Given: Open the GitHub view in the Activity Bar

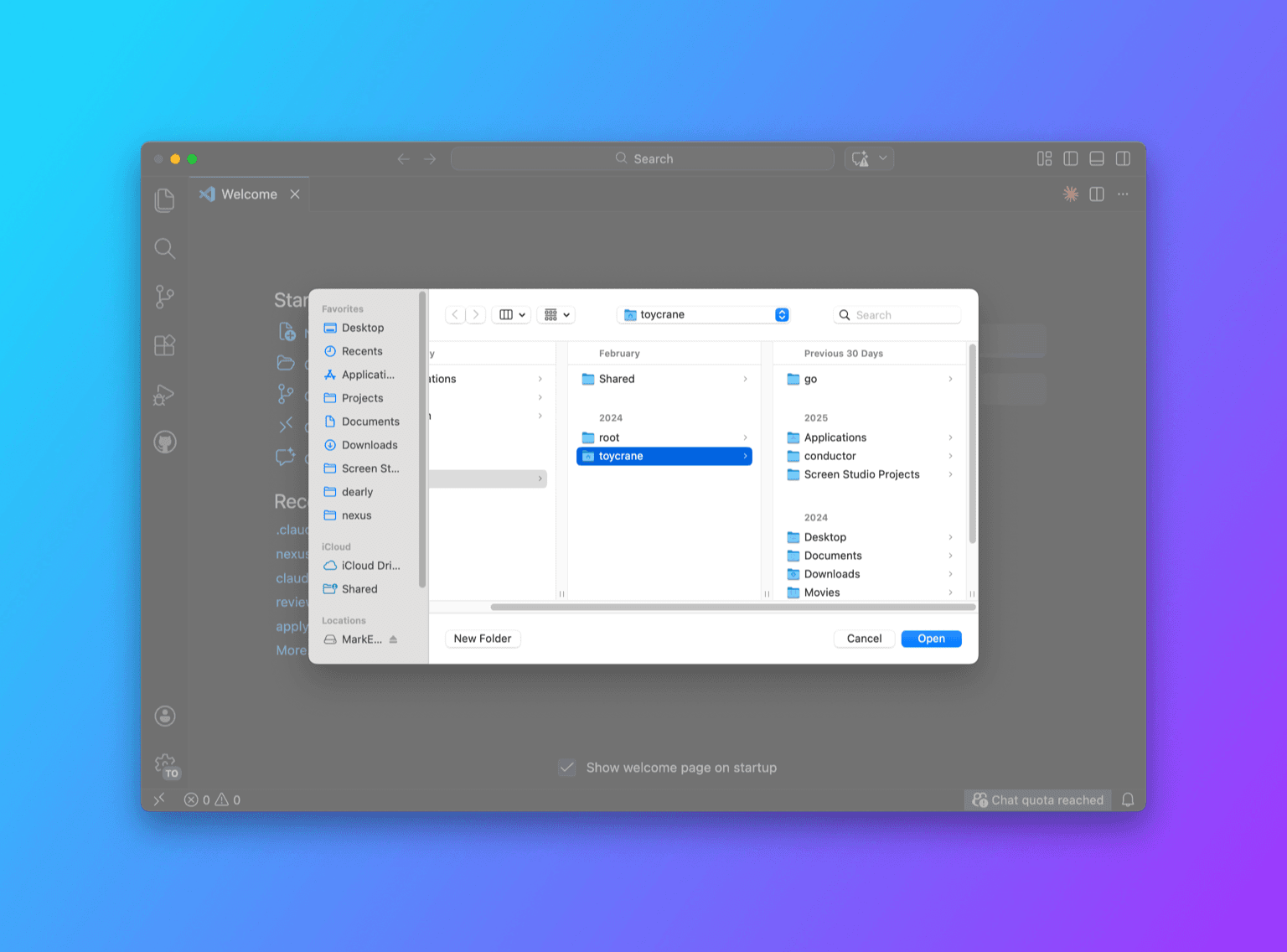Looking at the screenshot, I should click(164, 442).
